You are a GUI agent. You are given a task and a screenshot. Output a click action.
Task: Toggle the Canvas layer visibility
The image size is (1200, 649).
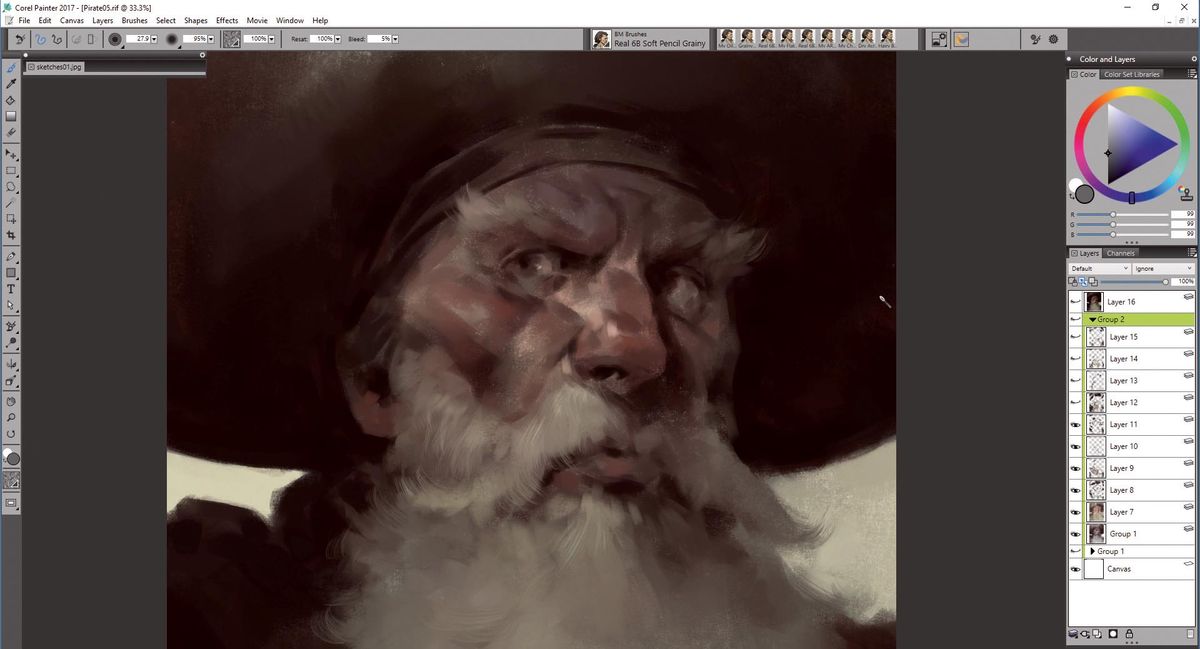click(x=1075, y=569)
